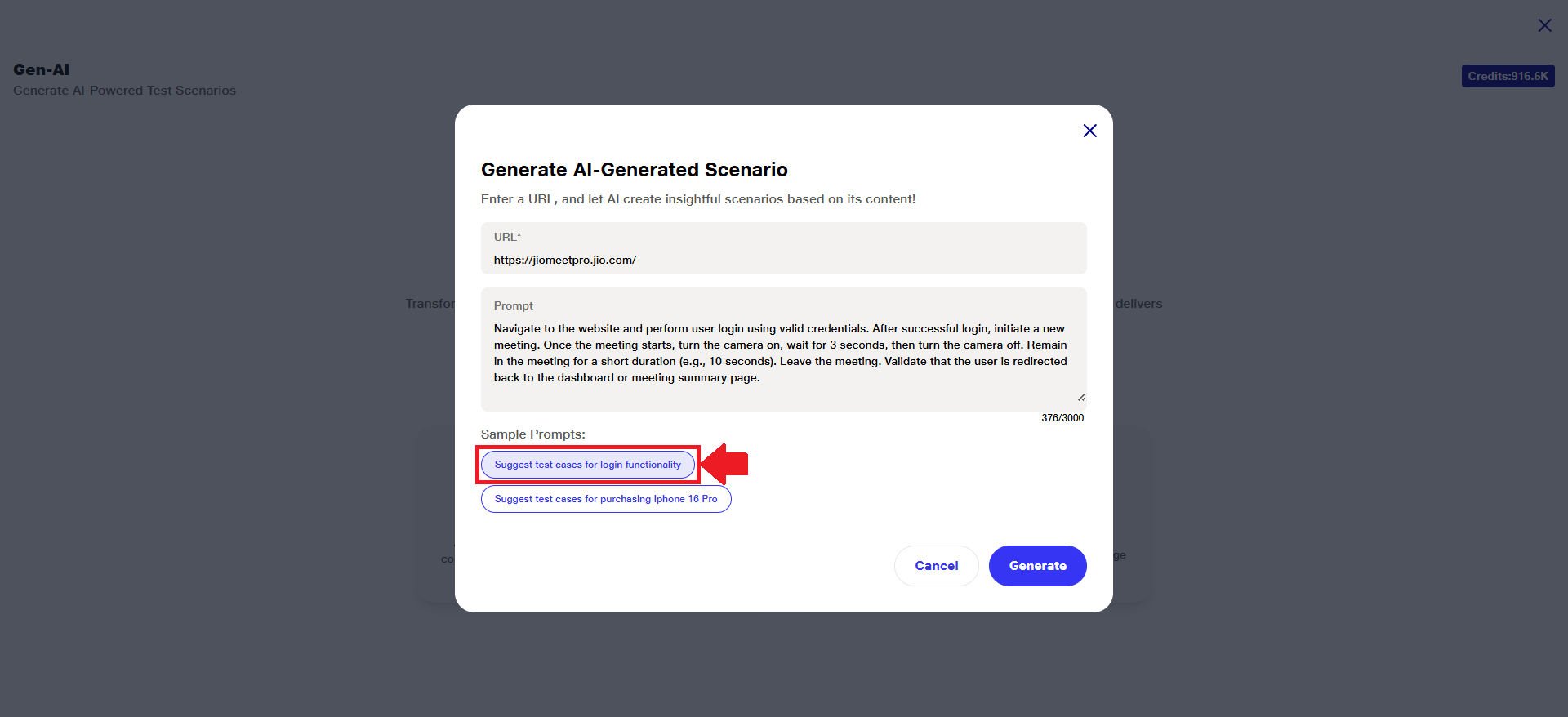Click the Prompt textarea resize handle

coord(1081,398)
